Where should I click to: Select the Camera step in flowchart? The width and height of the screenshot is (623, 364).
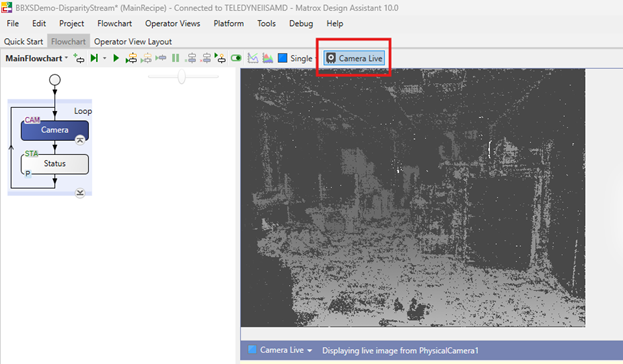(55, 130)
